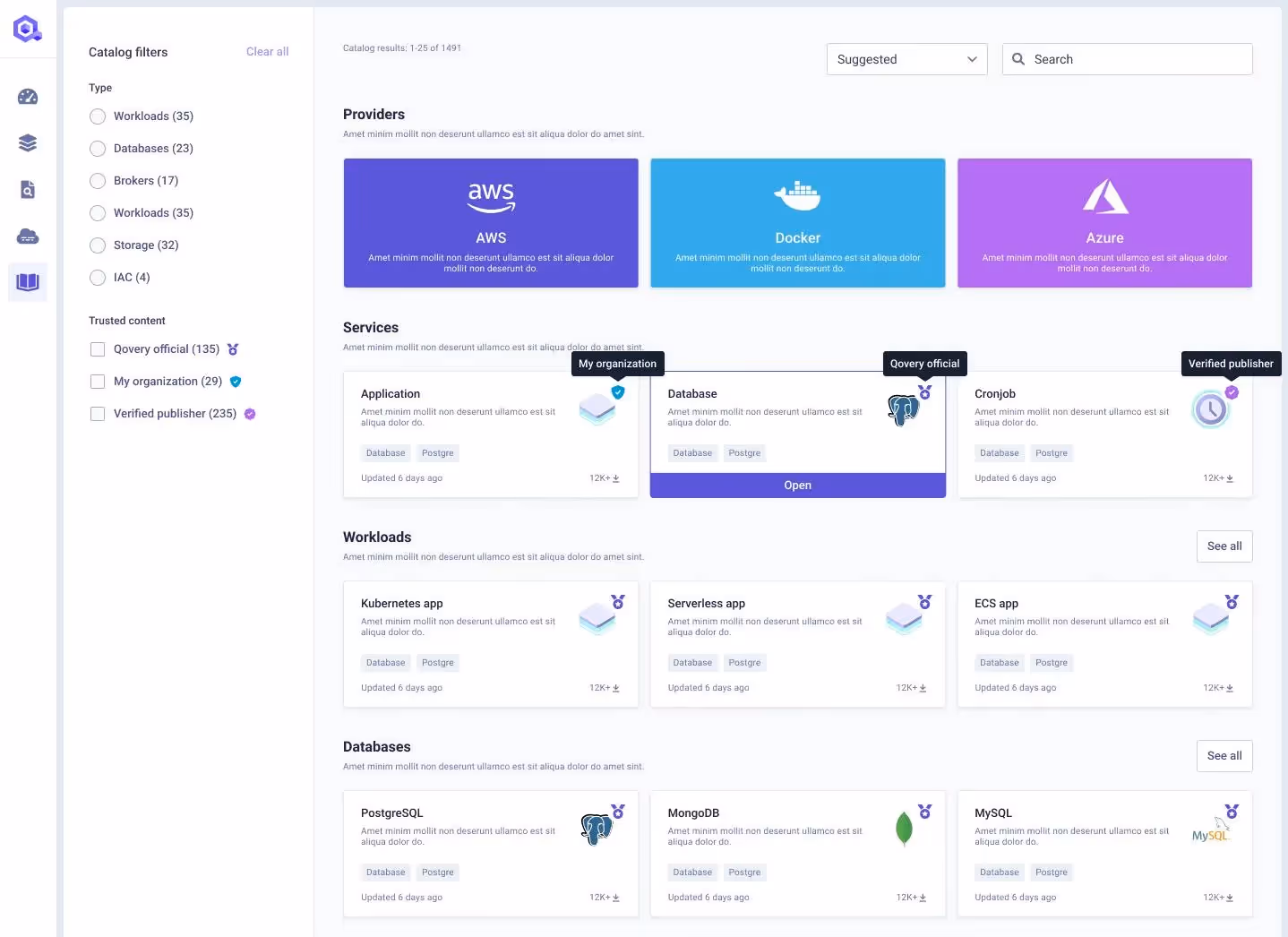Screen dimensions: 1288x937
Task: Click See all for Workloads
Action: (1224, 546)
